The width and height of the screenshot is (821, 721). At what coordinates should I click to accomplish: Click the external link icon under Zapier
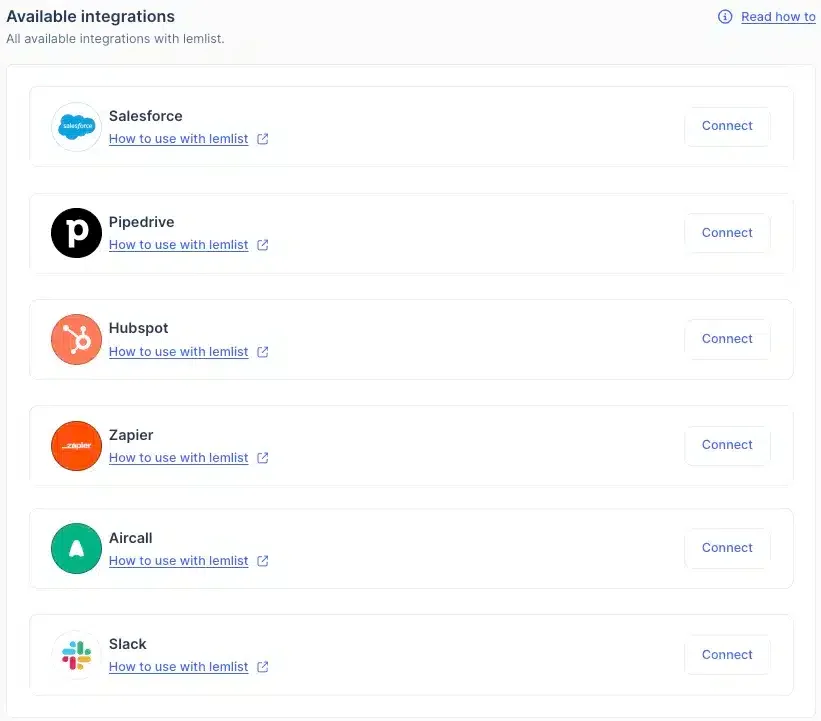click(x=263, y=458)
